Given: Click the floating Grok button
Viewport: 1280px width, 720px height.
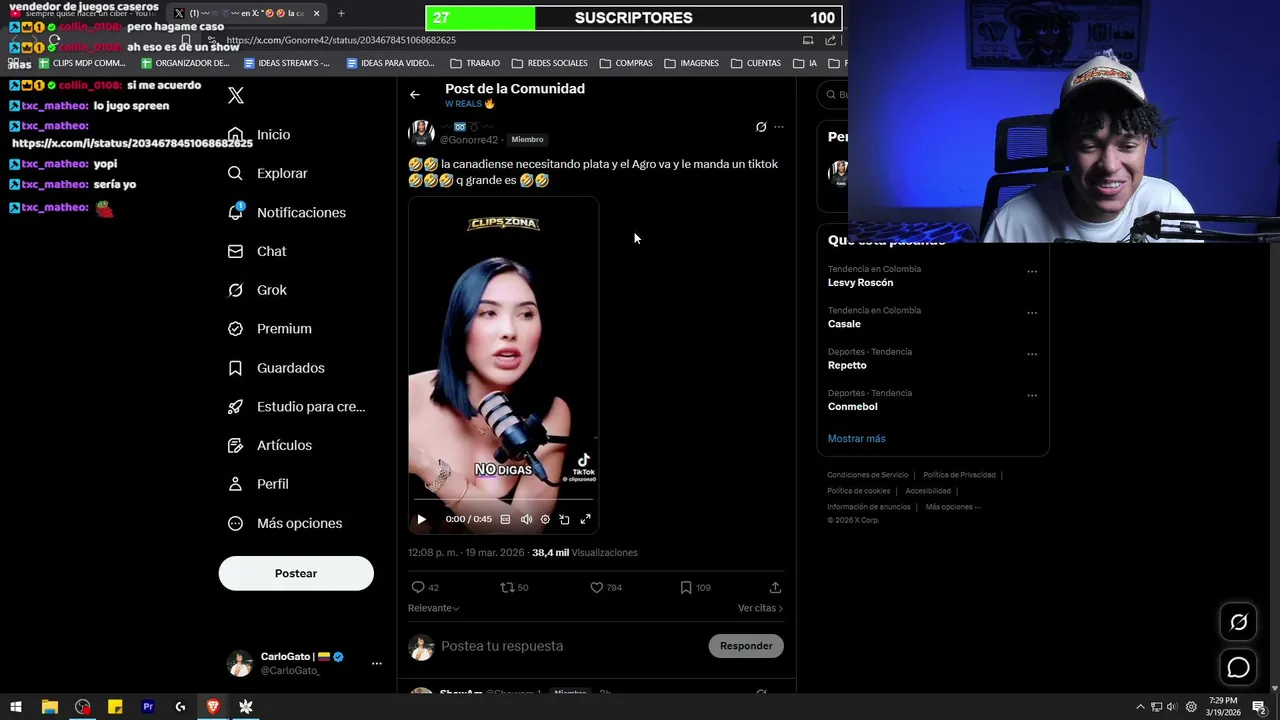Looking at the screenshot, I should click(x=1238, y=622).
